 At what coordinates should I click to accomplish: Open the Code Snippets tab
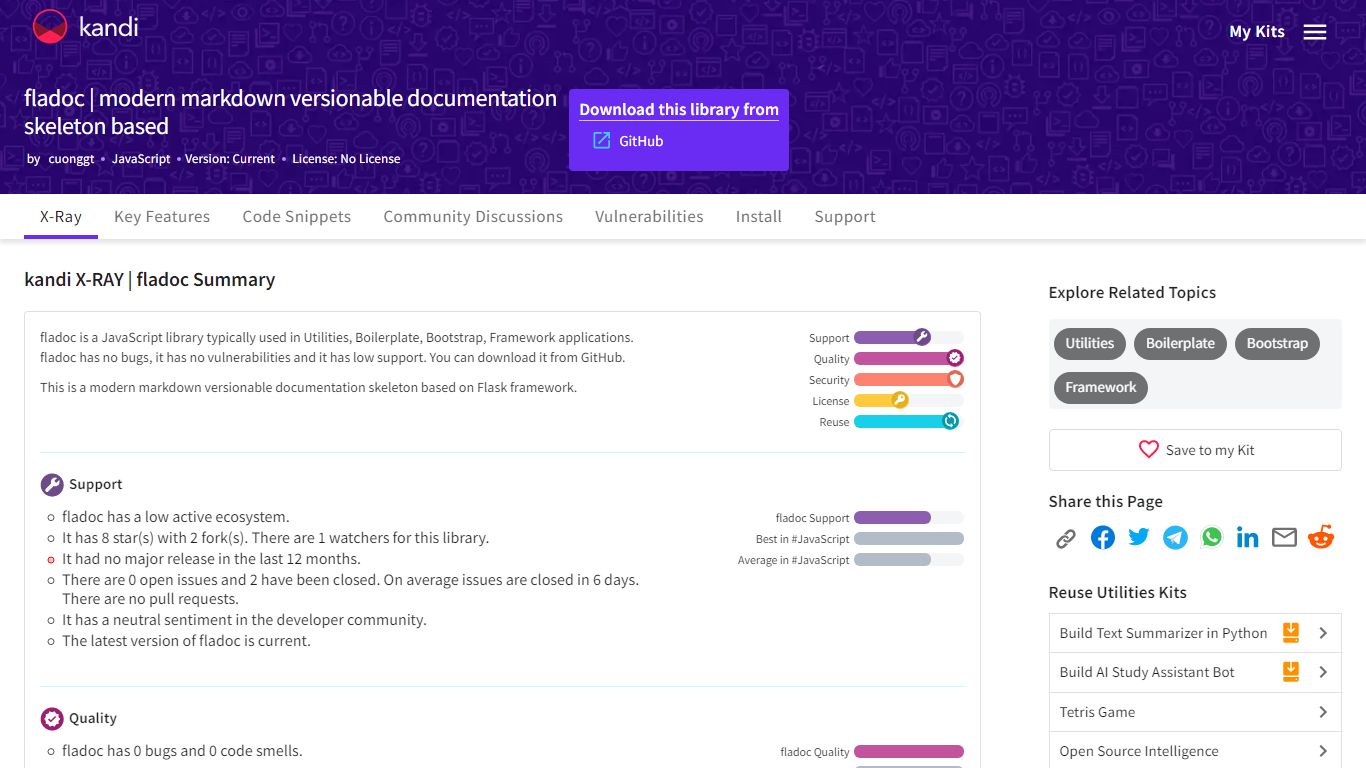(297, 217)
